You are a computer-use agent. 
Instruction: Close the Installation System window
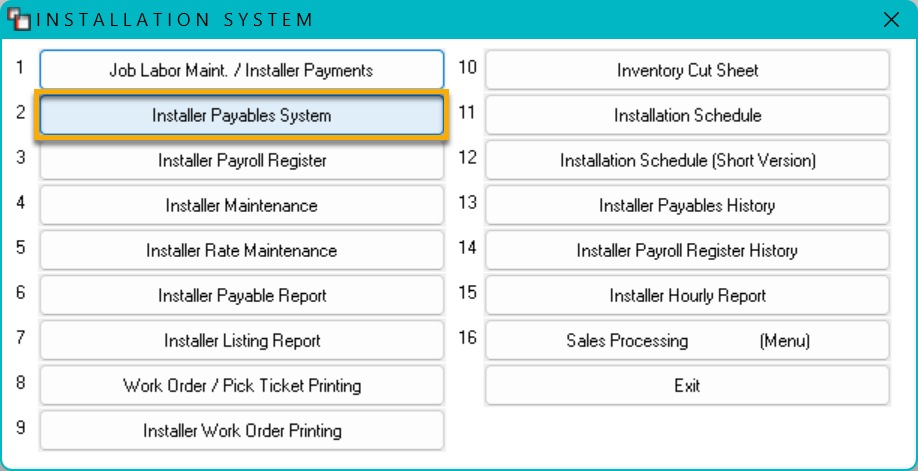point(891,20)
